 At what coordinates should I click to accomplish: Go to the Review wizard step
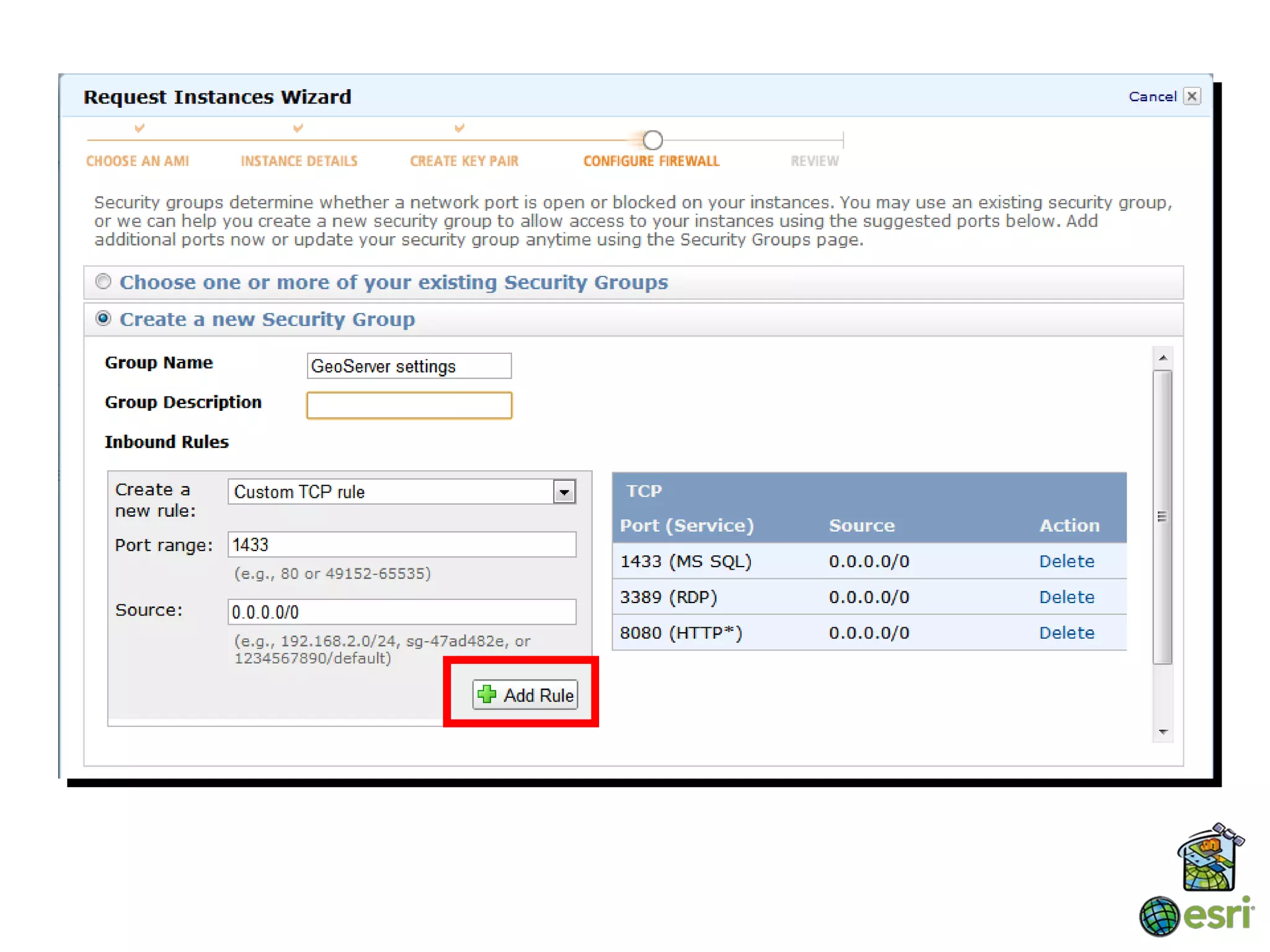click(x=814, y=161)
